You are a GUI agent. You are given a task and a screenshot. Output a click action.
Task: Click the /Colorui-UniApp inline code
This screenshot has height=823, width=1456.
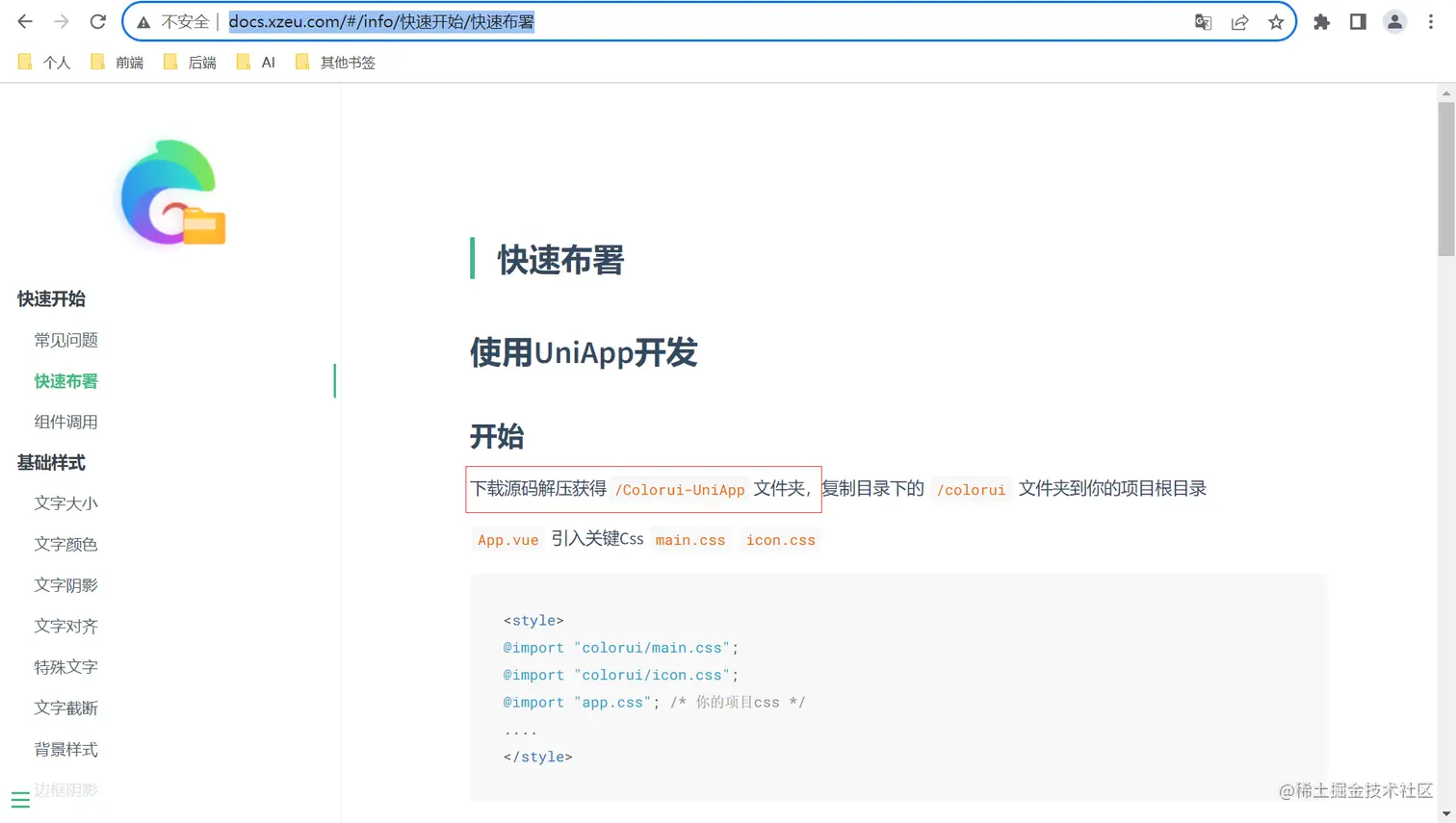680,490
